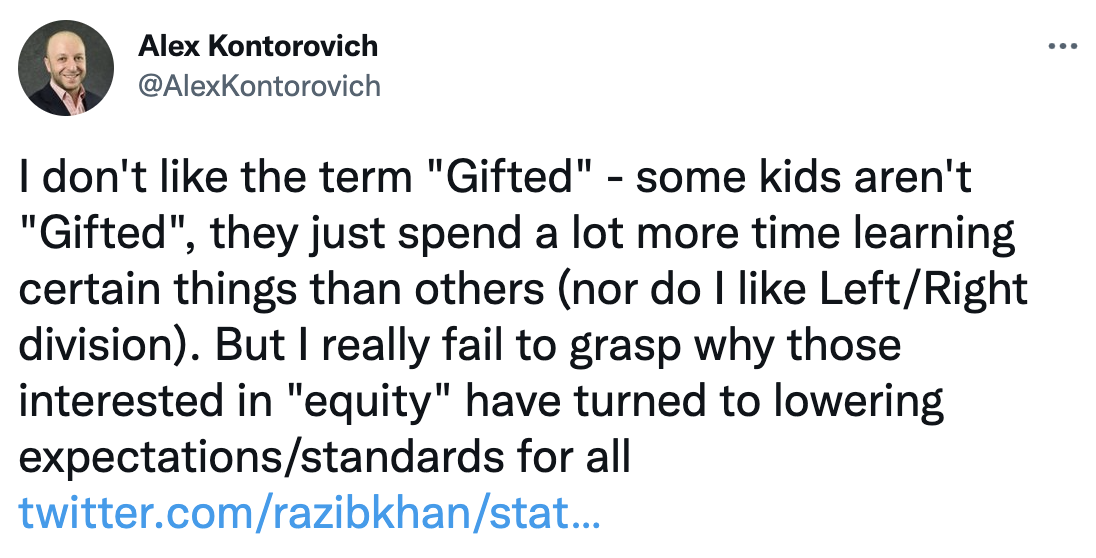Open the Alex Kontorovich display name
1096x558 pixels.
coord(258,45)
